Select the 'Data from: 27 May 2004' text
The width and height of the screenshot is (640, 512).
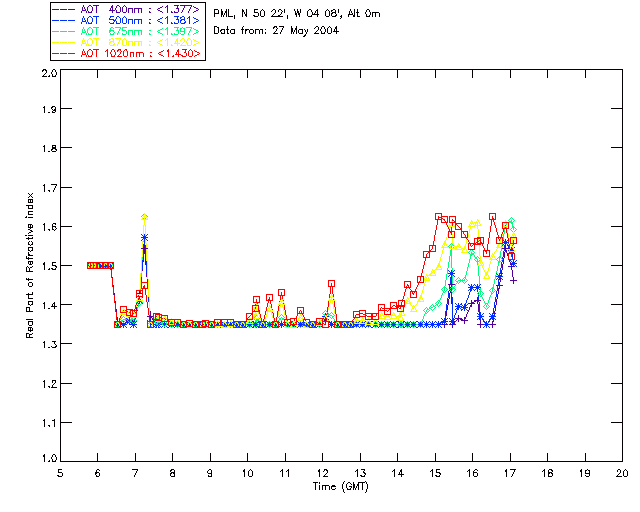pyautogui.click(x=276, y=31)
